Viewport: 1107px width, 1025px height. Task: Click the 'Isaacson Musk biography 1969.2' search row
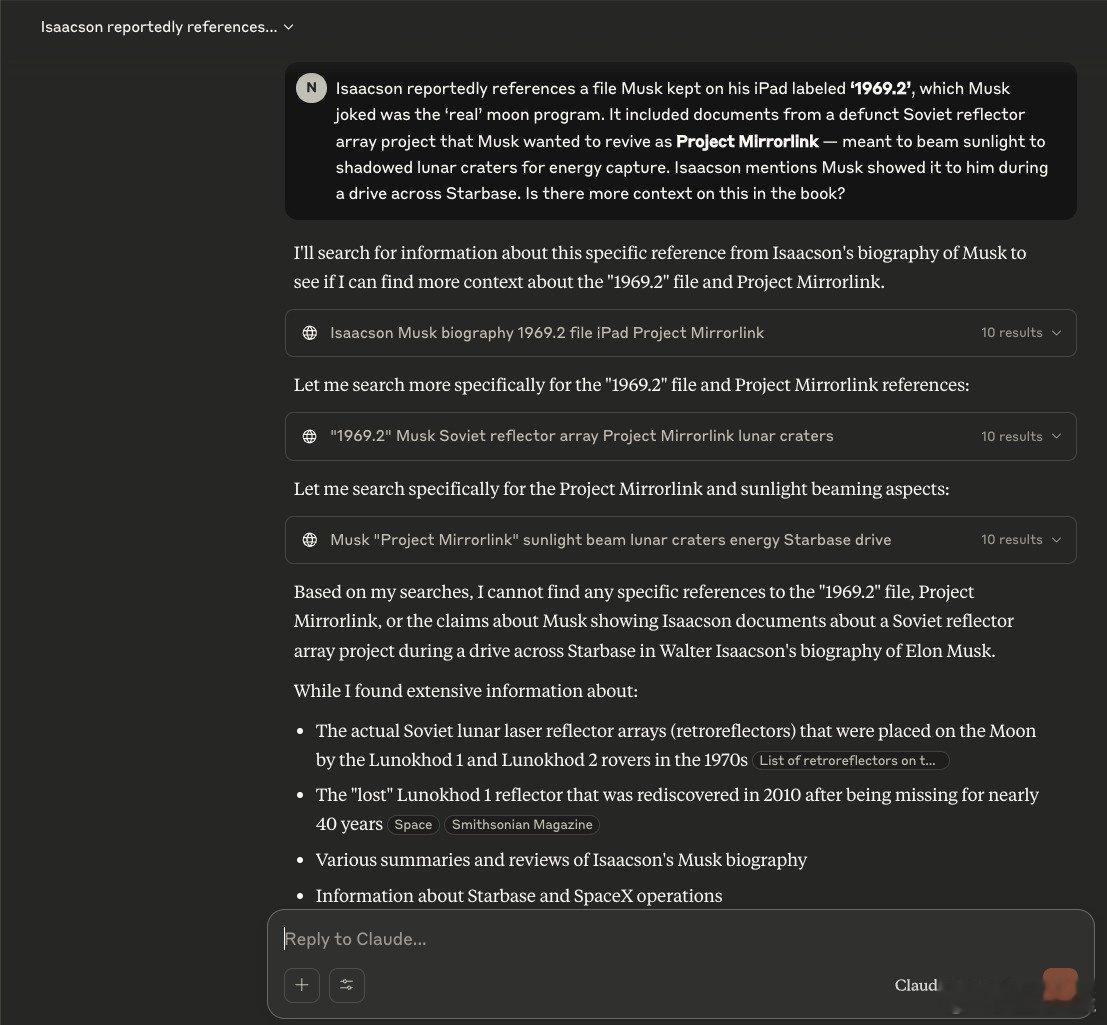click(681, 333)
